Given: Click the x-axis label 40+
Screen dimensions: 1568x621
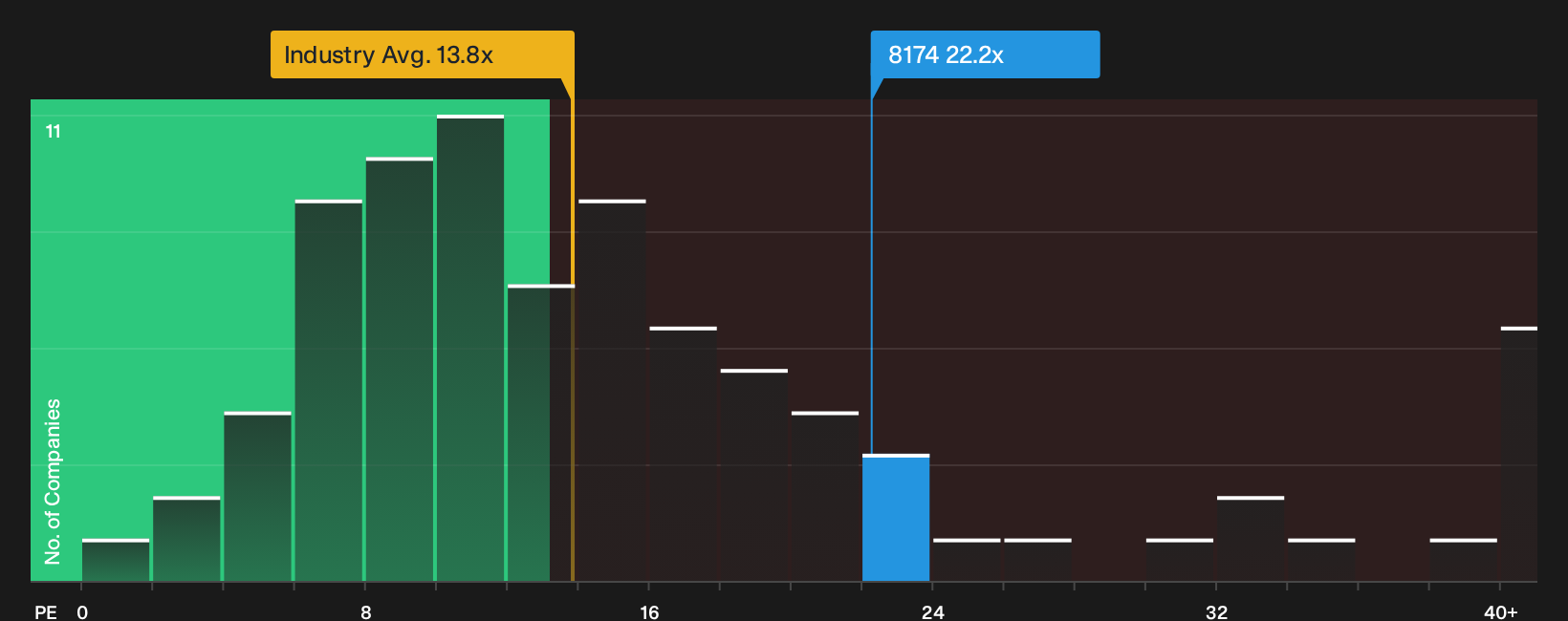Looking at the screenshot, I should (x=1501, y=611).
